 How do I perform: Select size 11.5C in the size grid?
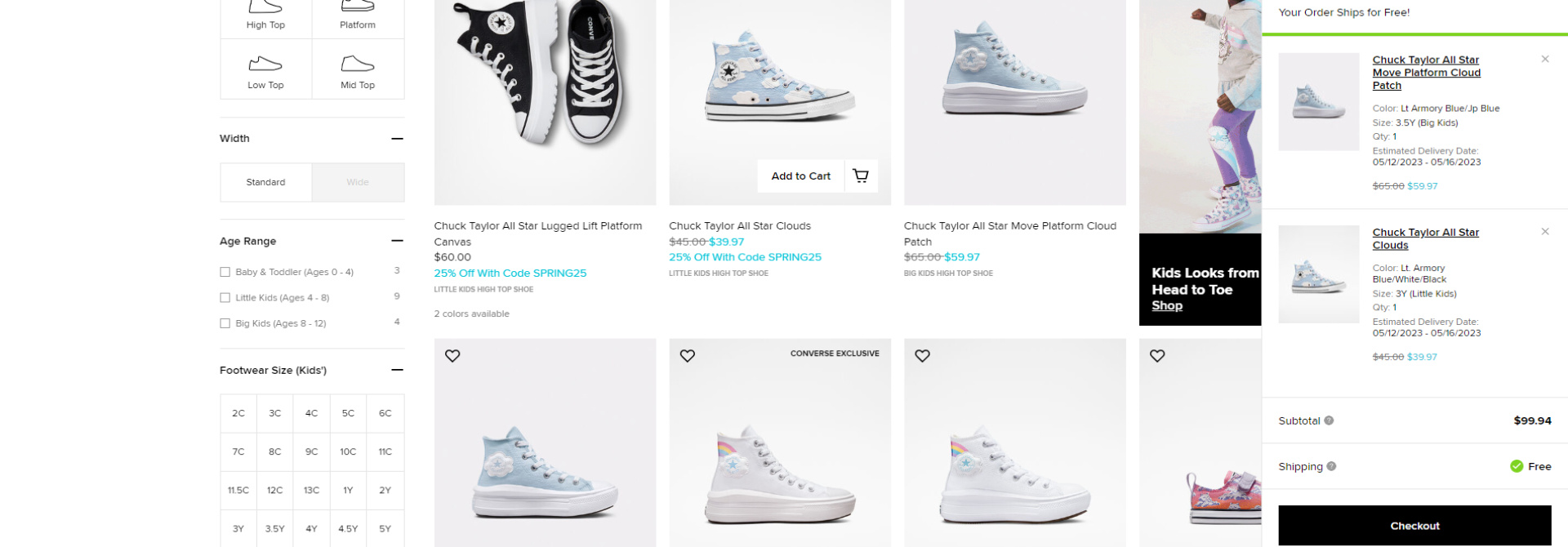238,490
